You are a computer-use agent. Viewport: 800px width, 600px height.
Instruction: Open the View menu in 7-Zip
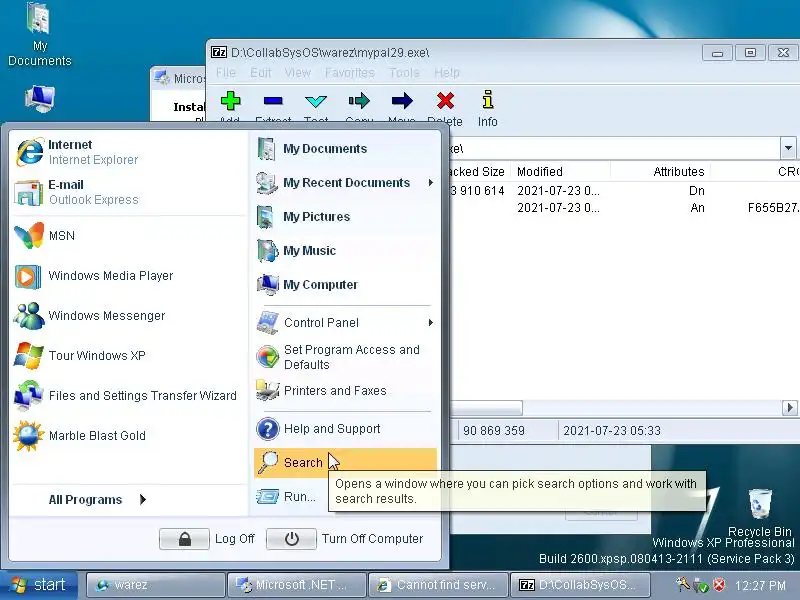tap(298, 73)
